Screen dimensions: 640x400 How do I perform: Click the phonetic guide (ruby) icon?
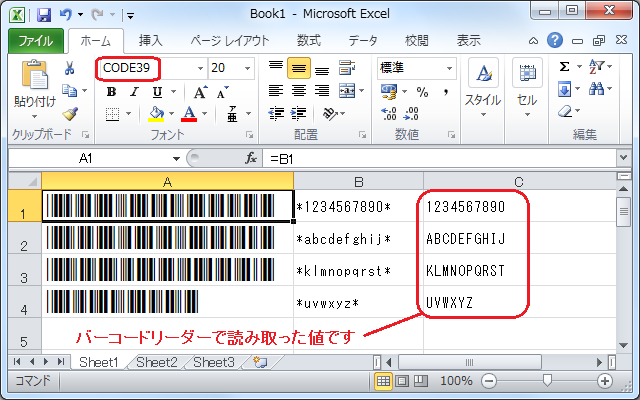(232, 114)
